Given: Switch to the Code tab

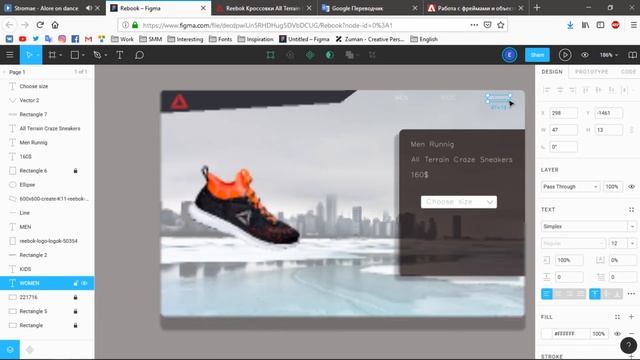Looking at the screenshot, I should point(628,71).
